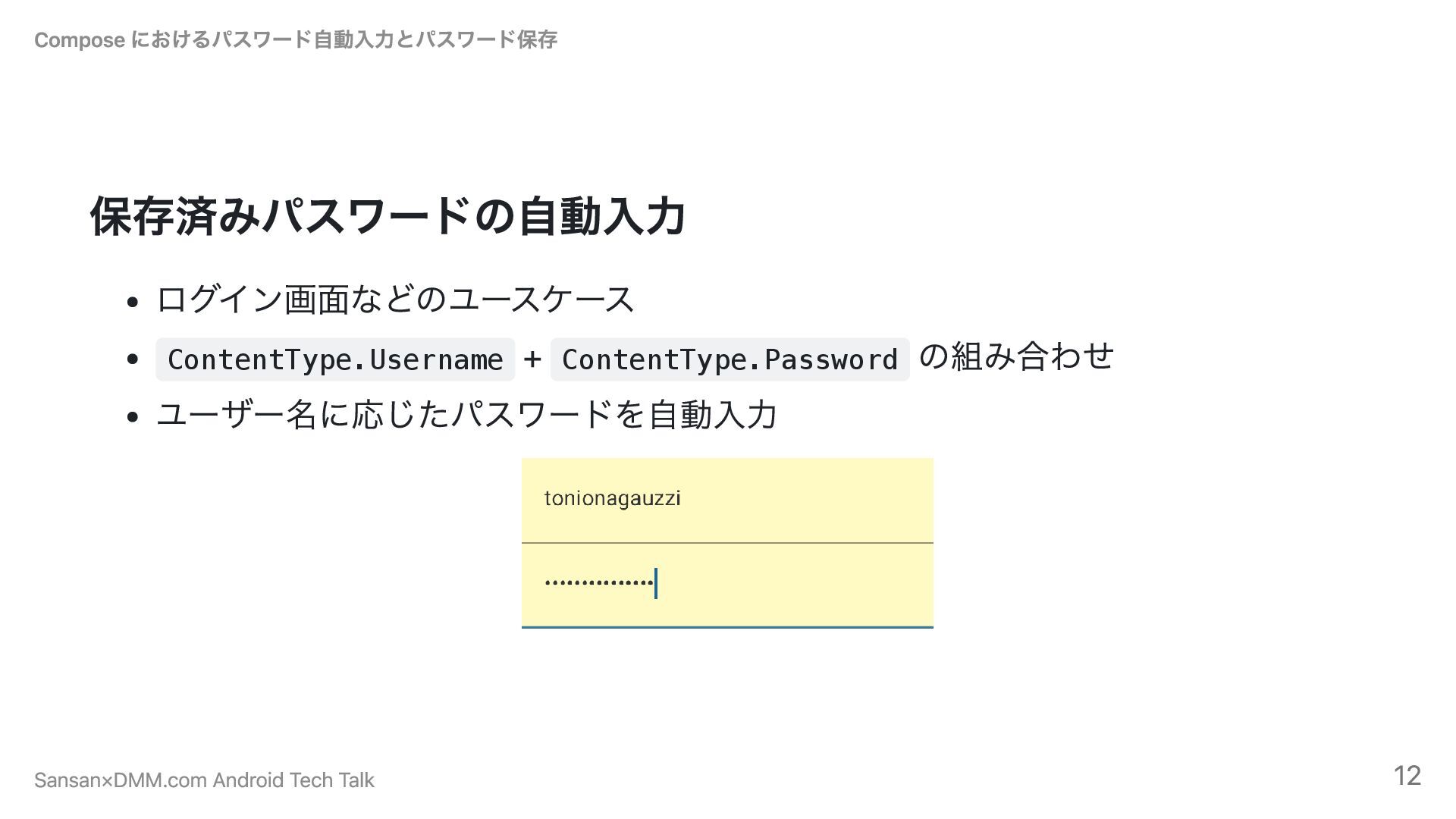Click the divider line between login fields
Screen dimensions: 1456x819
click(727, 543)
